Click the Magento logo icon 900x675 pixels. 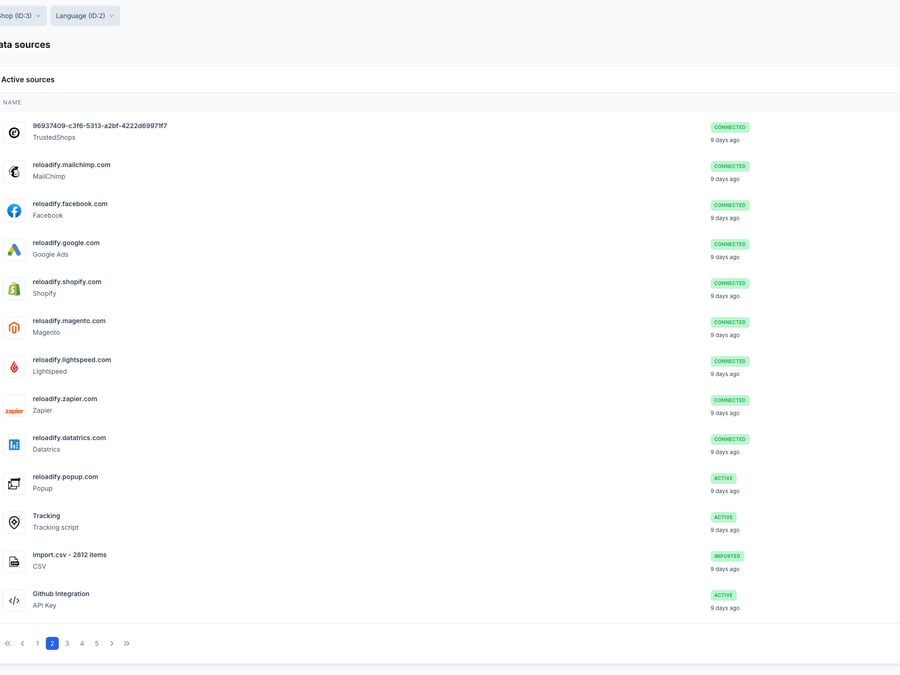(x=13, y=327)
